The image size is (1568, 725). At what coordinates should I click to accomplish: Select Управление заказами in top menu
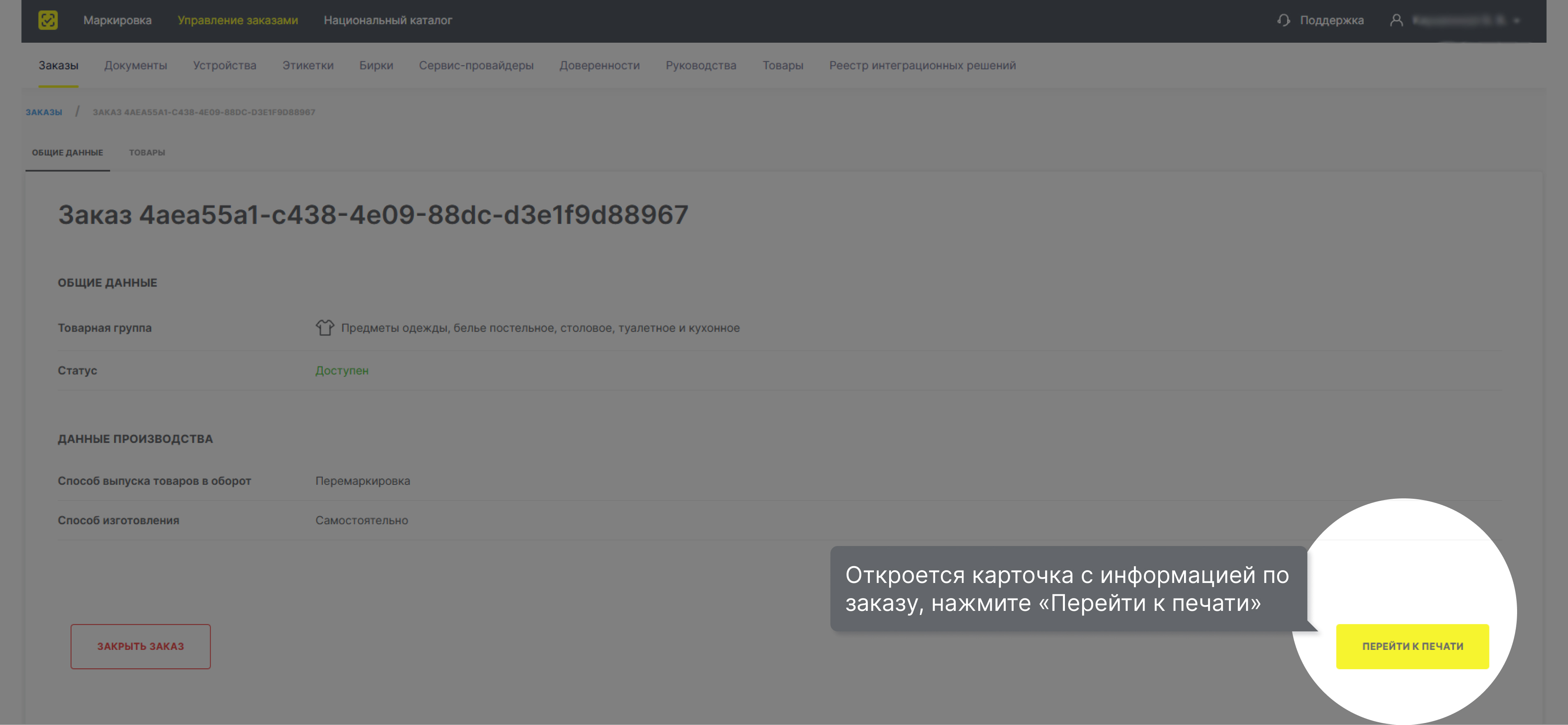point(238,20)
